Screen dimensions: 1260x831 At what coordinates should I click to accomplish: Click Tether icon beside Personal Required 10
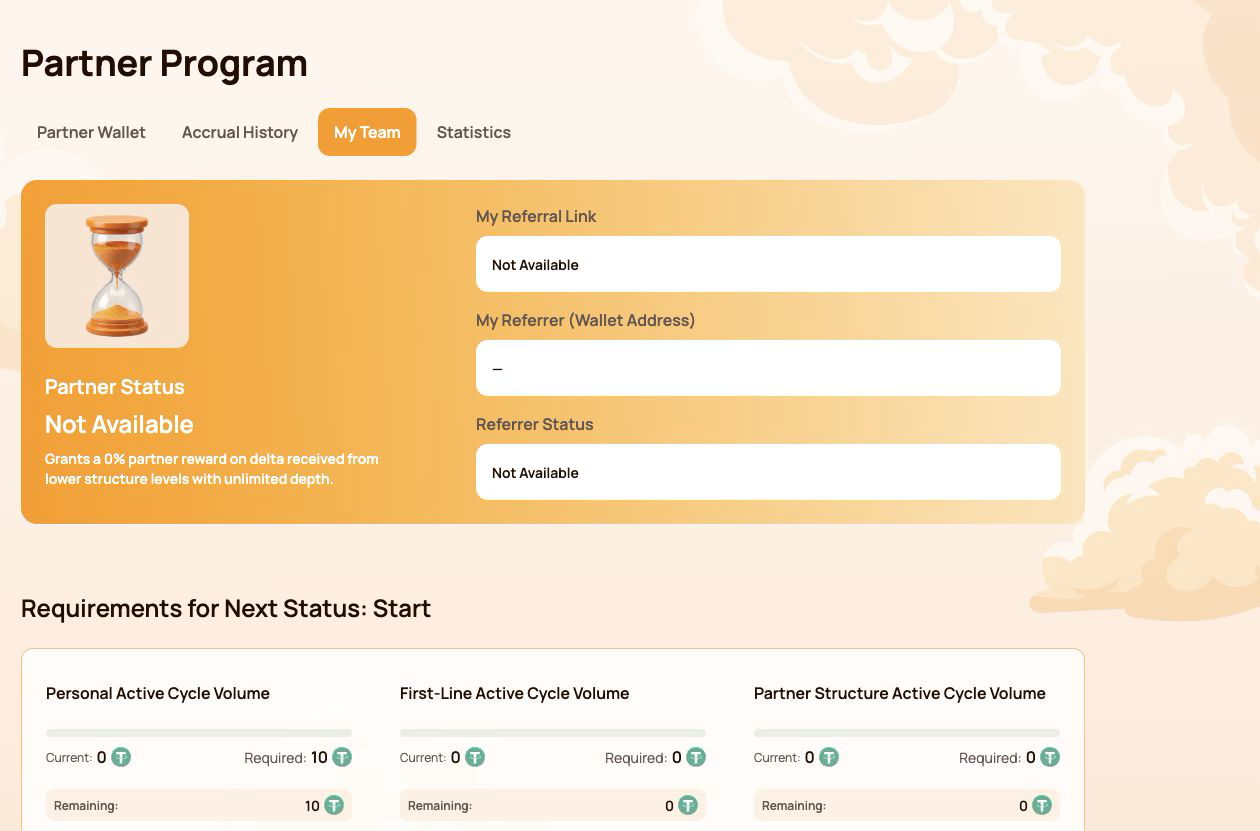click(342, 757)
